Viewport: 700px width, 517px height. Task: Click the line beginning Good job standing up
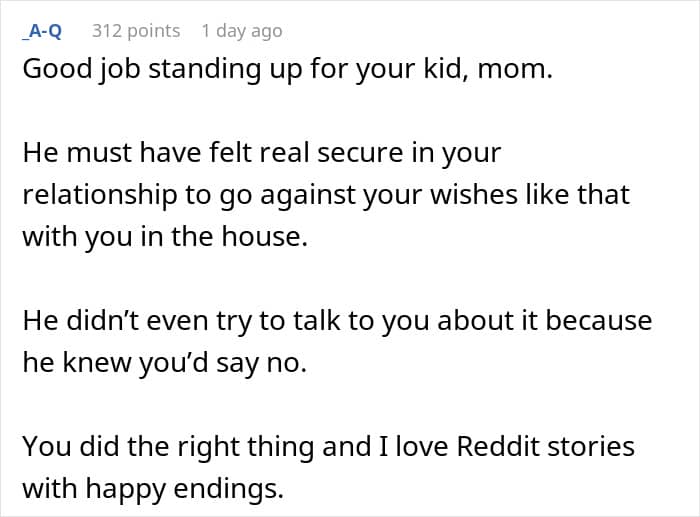click(x=288, y=70)
